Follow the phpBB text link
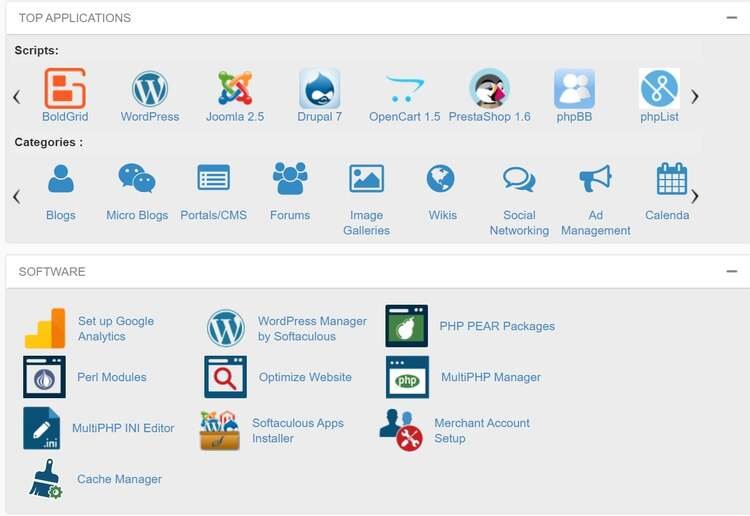The height and width of the screenshot is (516, 750). pos(574,117)
